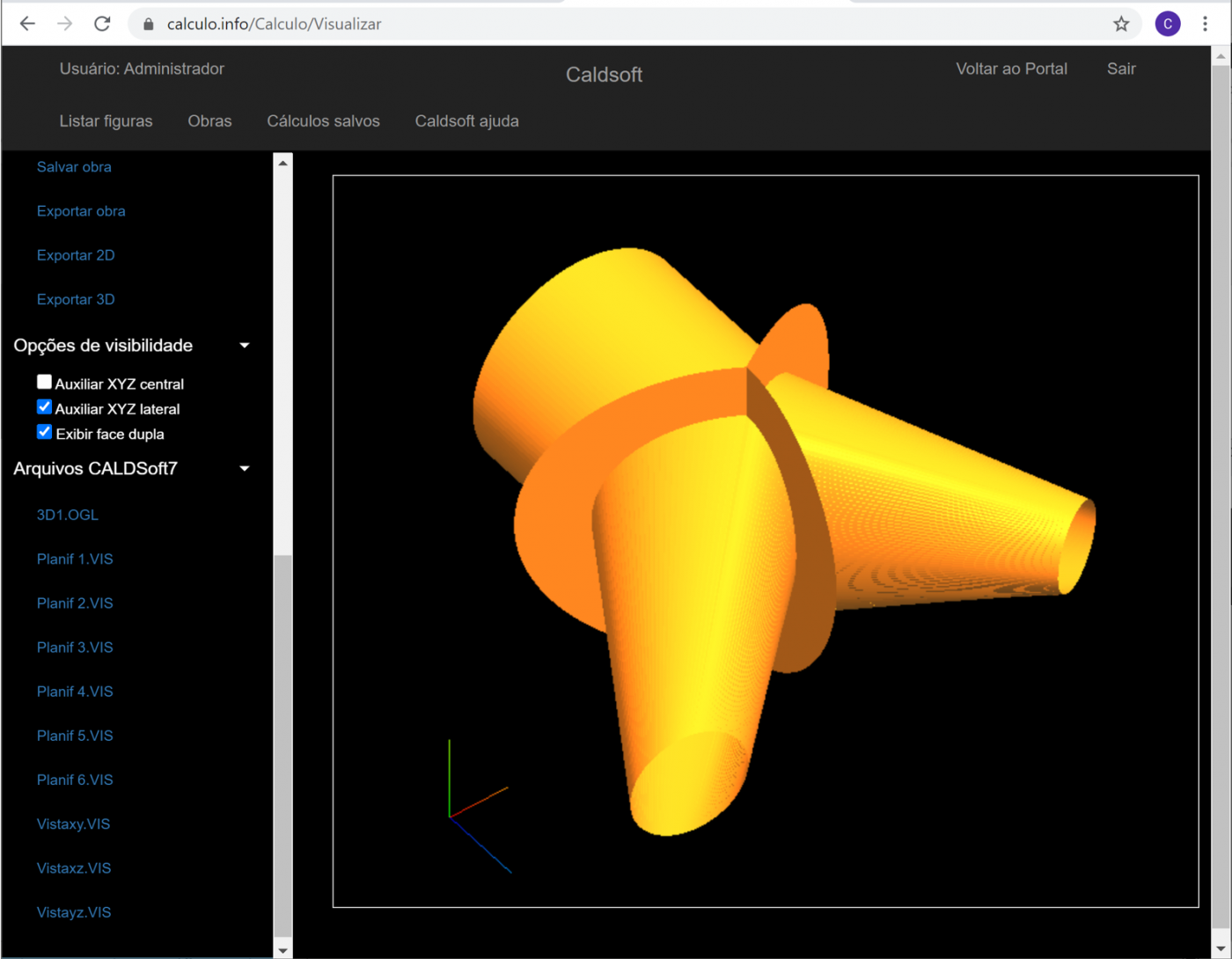Click the Voltar ao Portal link
This screenshot has width=1232, height=959.
click(x=1011, y=69)
